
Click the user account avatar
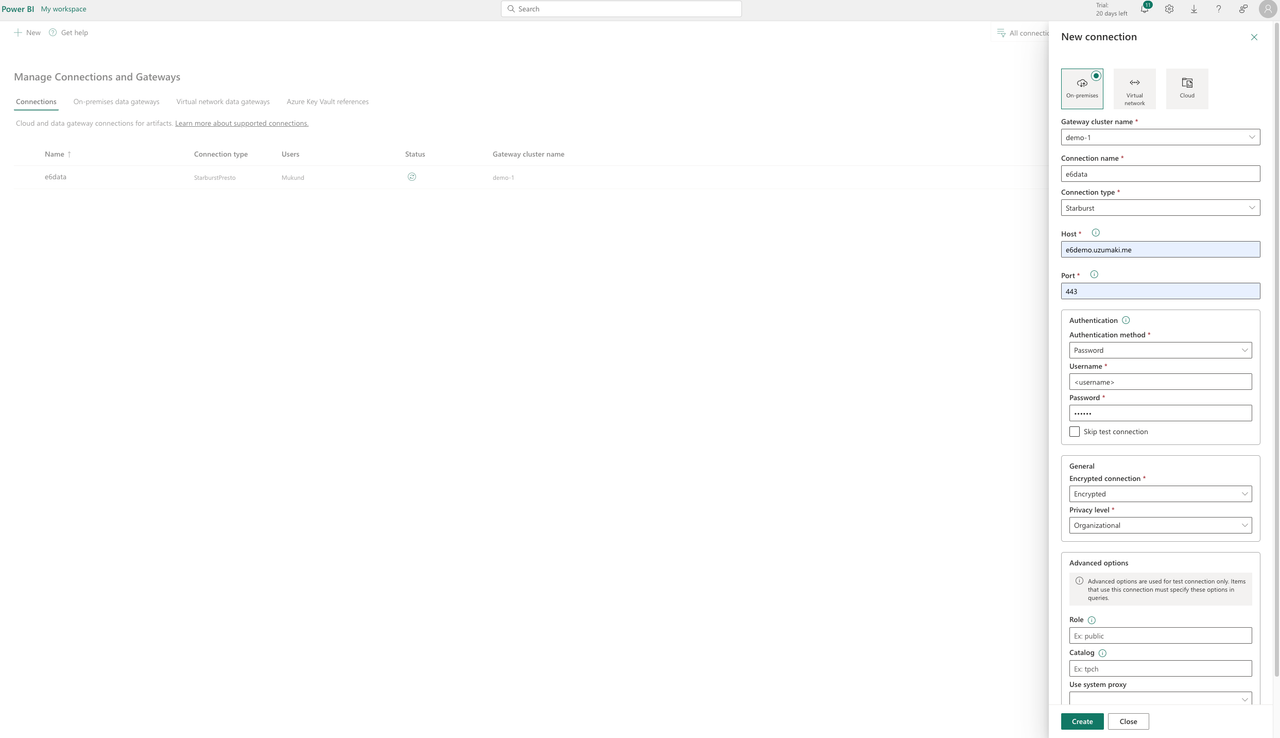click(x=1267, y=9)
